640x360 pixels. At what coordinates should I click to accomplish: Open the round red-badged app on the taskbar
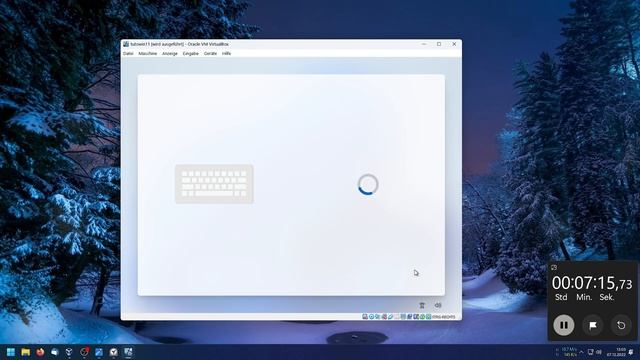click(x=84, y=352)
